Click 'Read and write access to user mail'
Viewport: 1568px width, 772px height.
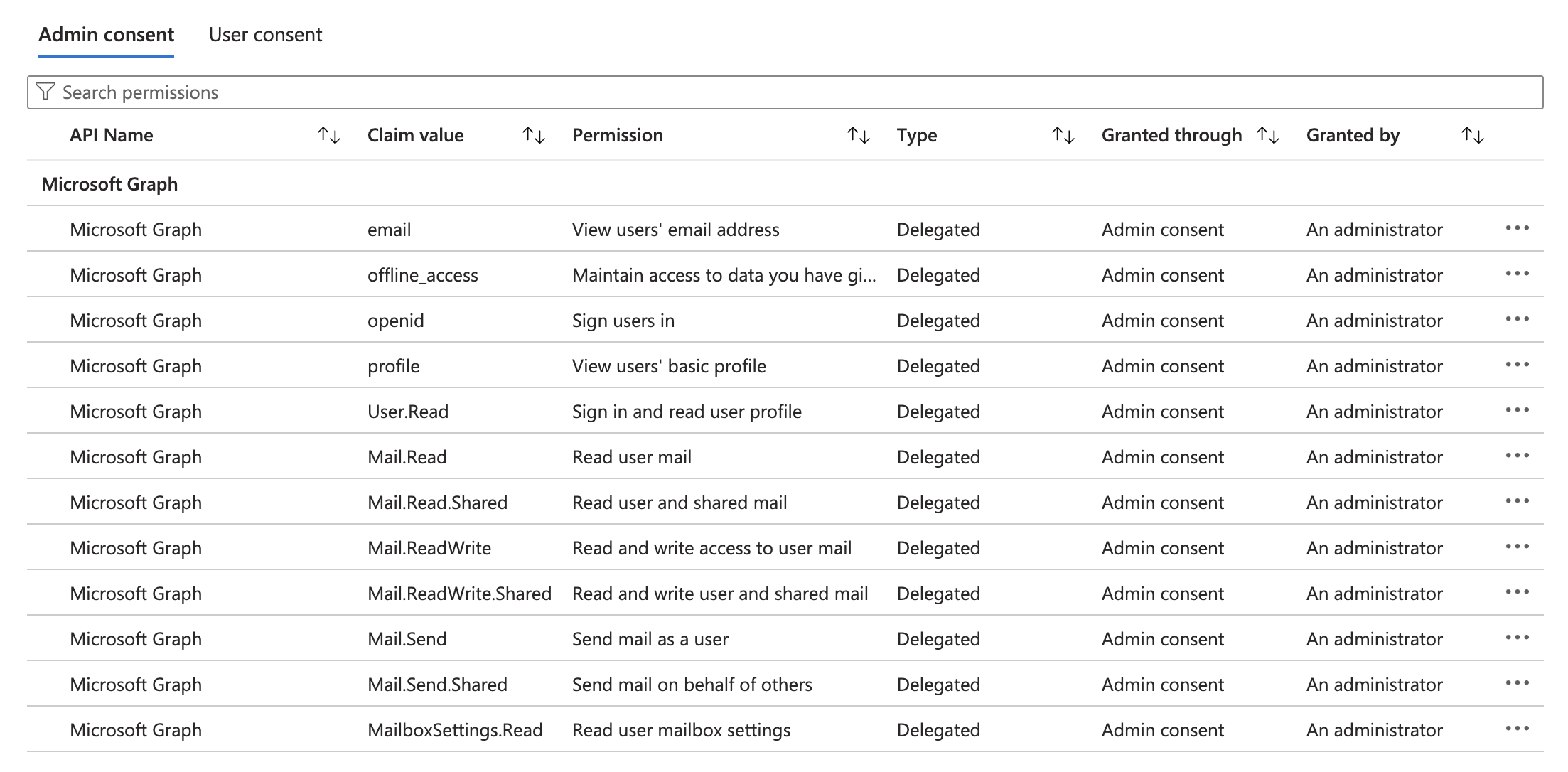(x=712, y=548)
